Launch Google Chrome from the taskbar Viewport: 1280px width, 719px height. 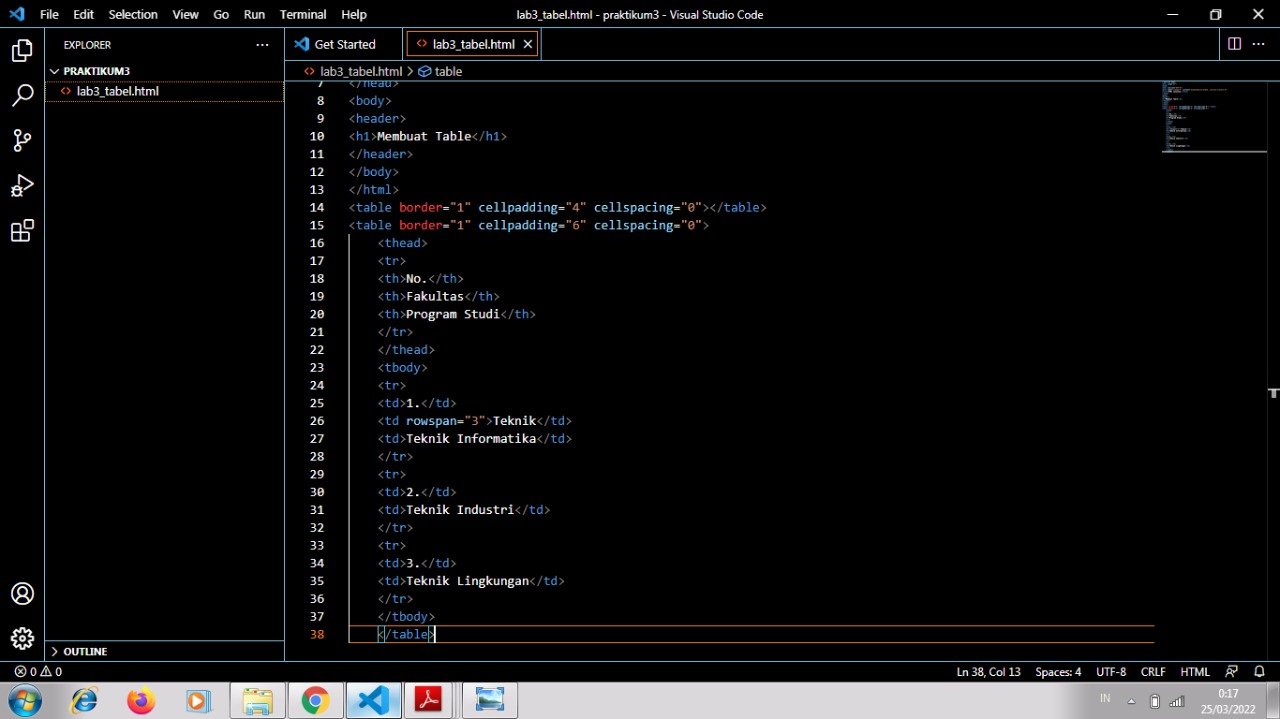315,700
